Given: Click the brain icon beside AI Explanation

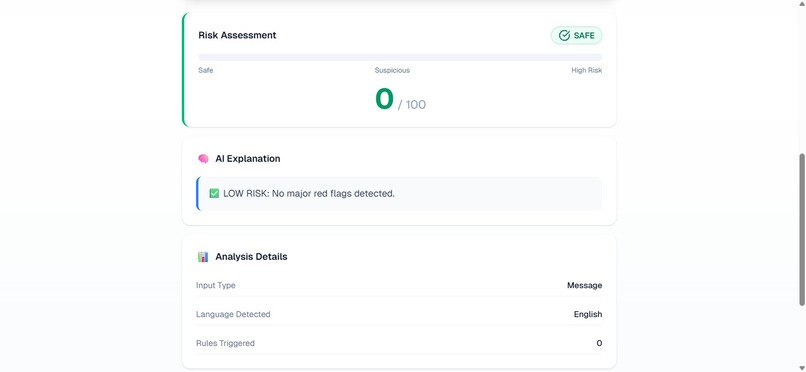Looking at the screenshot, I should [203, 159].
